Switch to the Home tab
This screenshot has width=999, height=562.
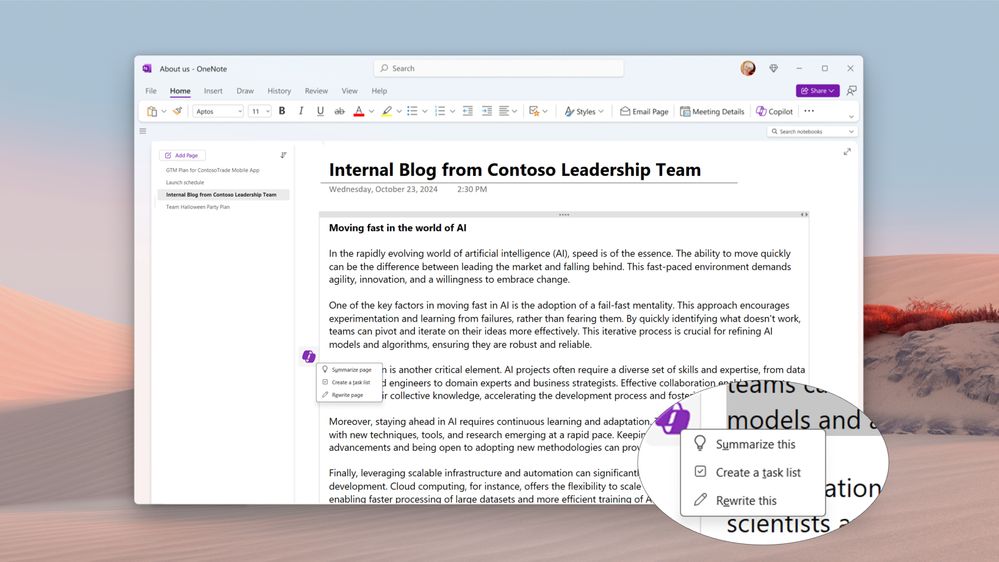[x=180, y=91]
